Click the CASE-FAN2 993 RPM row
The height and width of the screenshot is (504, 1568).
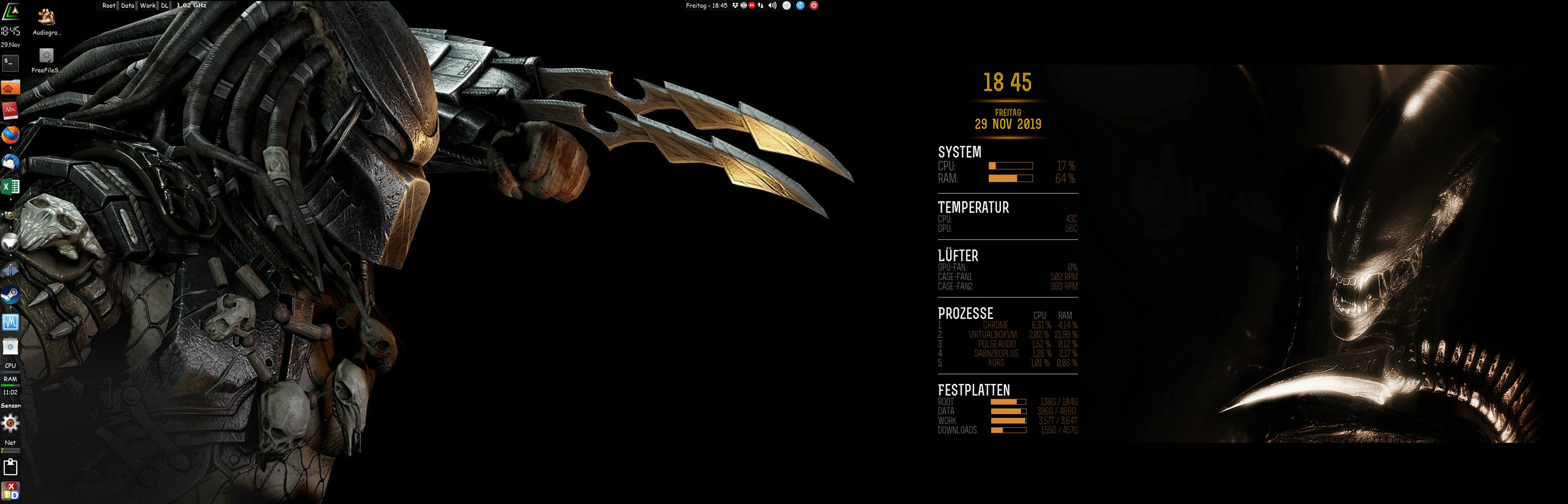[x=1007, y=286]
